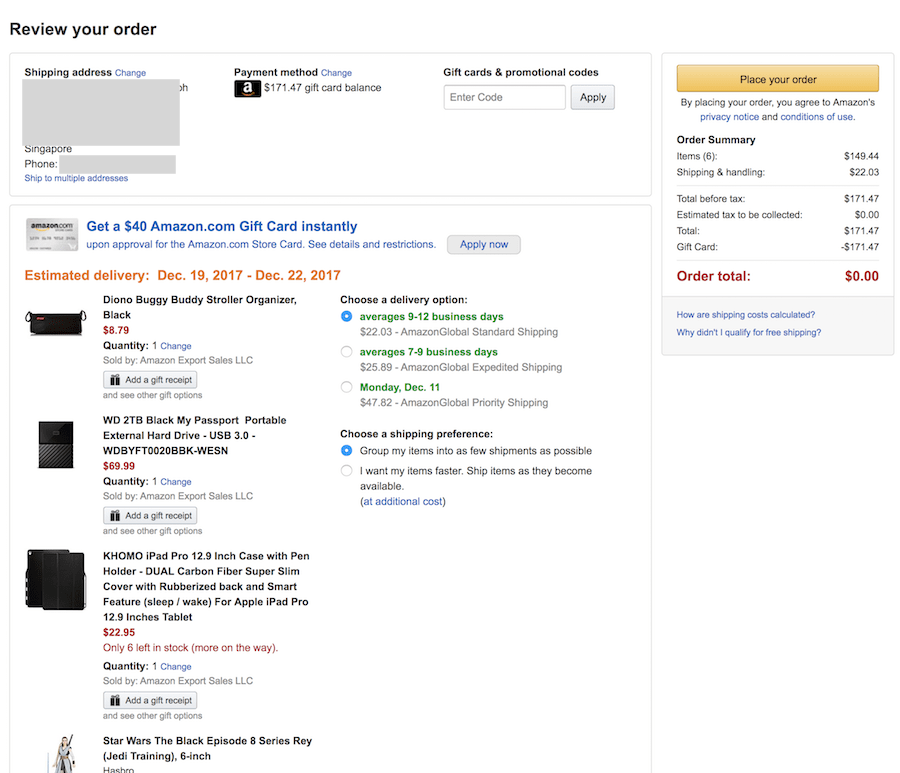Viewport: 900px width, 773px height.
Task: Change quantity of KHOMO iPad Pro case
Action: click(176, 667)
